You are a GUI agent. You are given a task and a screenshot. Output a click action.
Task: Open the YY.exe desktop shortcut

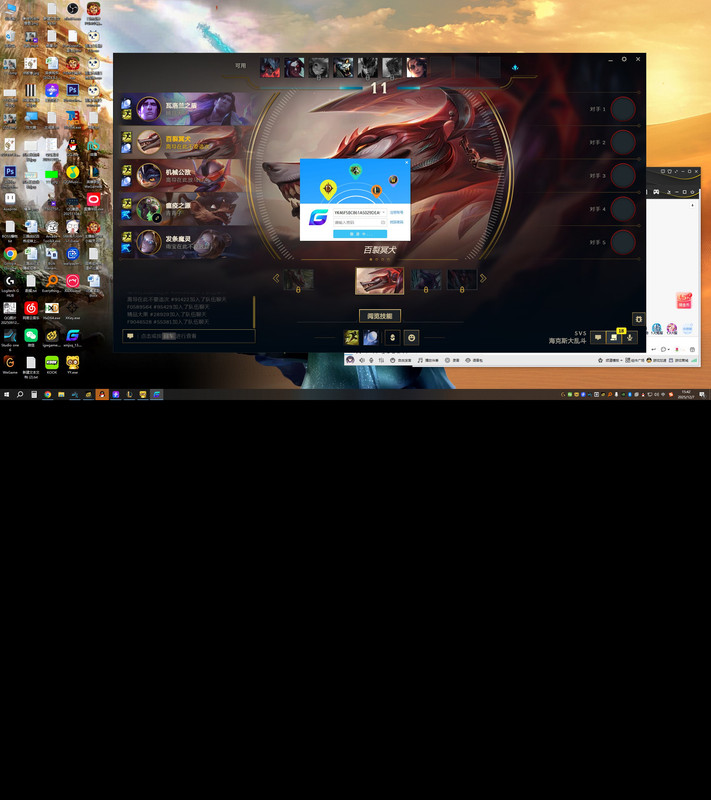point(72,365)
